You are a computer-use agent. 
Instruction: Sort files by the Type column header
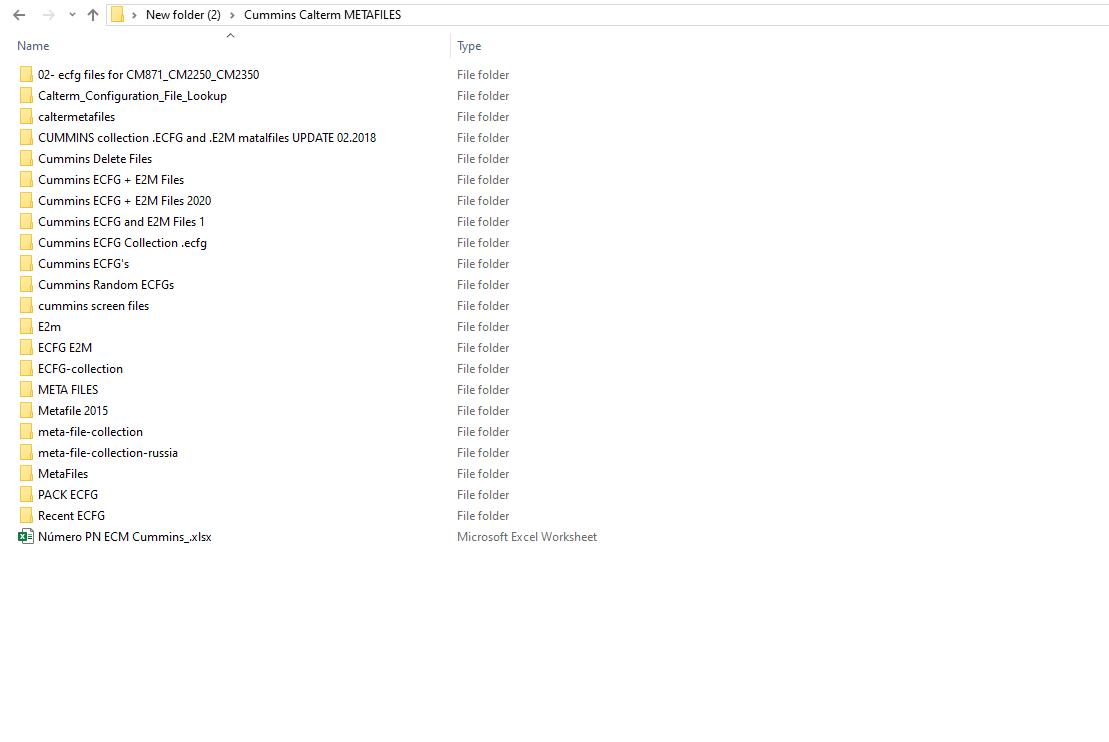pos(469,46)
